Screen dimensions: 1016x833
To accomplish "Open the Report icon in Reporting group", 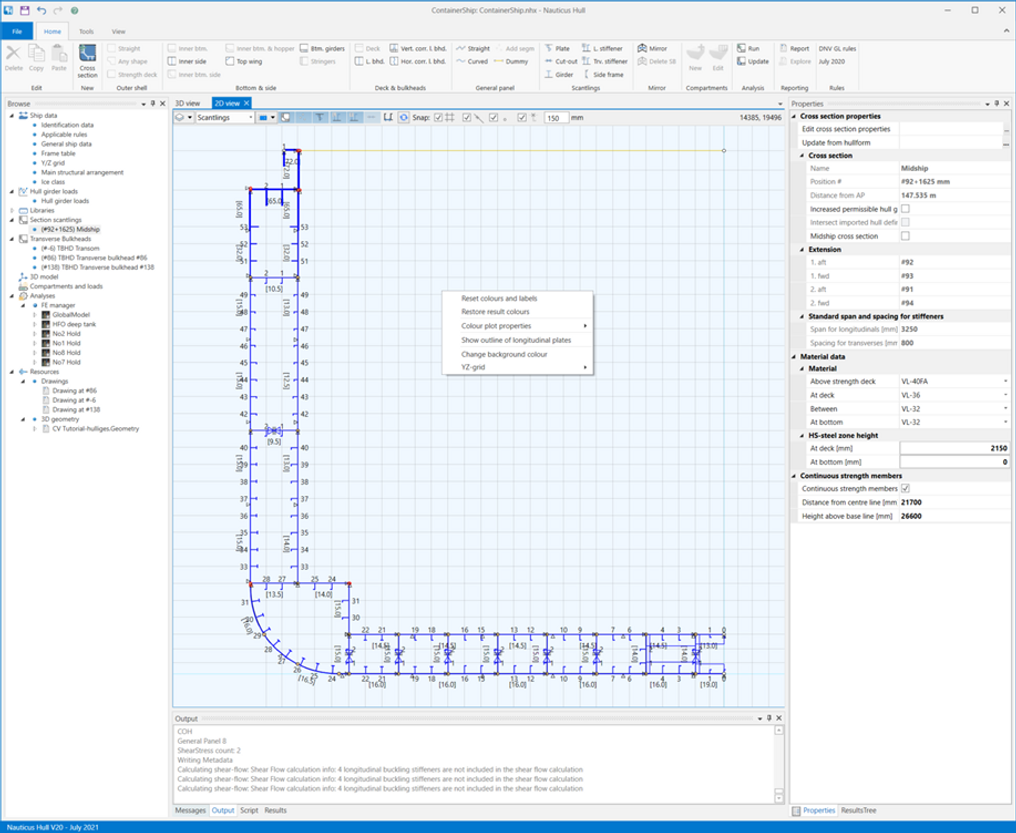I will click(x=783, y=47).
